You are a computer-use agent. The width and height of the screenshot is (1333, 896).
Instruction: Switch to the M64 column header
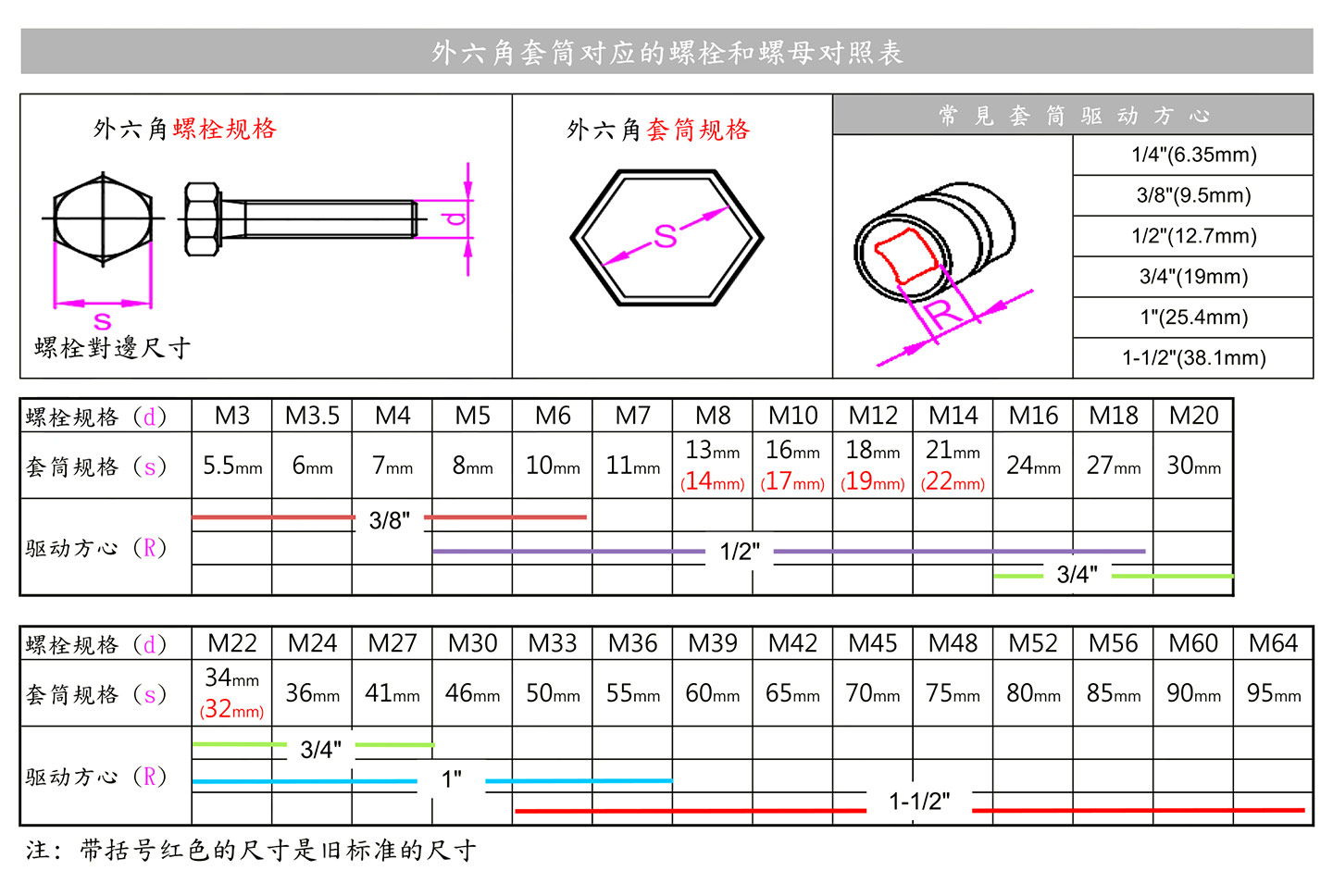[1274, 642]
